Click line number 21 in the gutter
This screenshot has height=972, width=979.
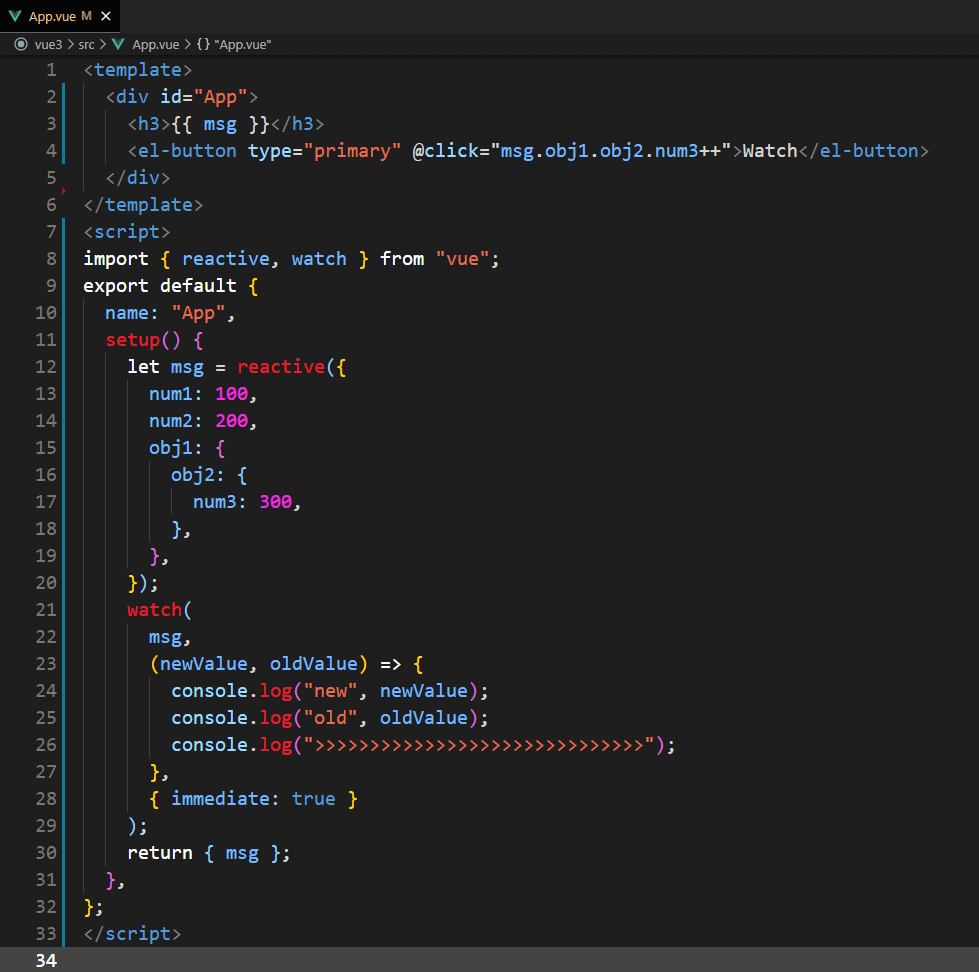click(x=46, y=609)
